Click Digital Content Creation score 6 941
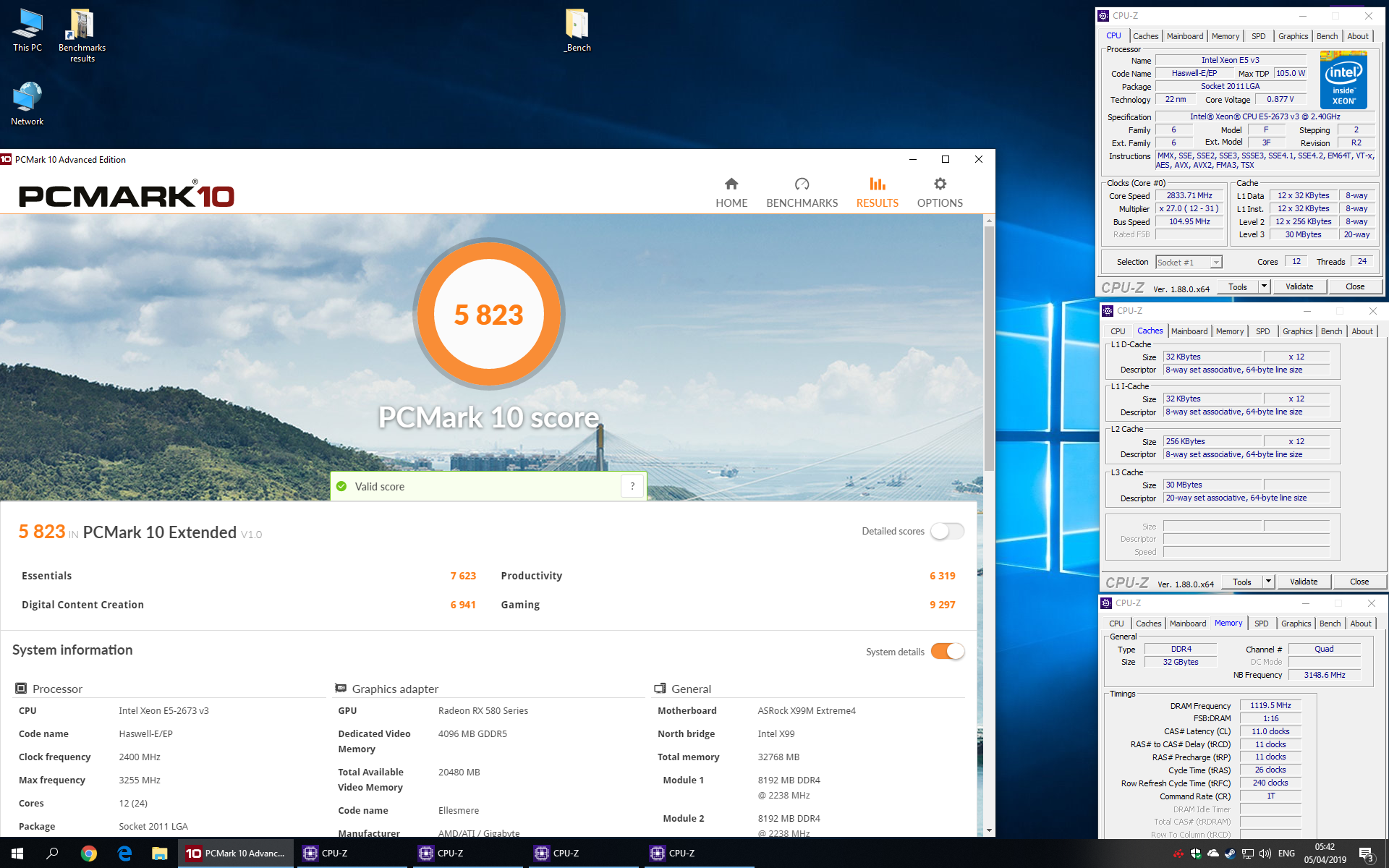Screen dimensions: 1389x868 pyautogui.click(x=463, y=605)
